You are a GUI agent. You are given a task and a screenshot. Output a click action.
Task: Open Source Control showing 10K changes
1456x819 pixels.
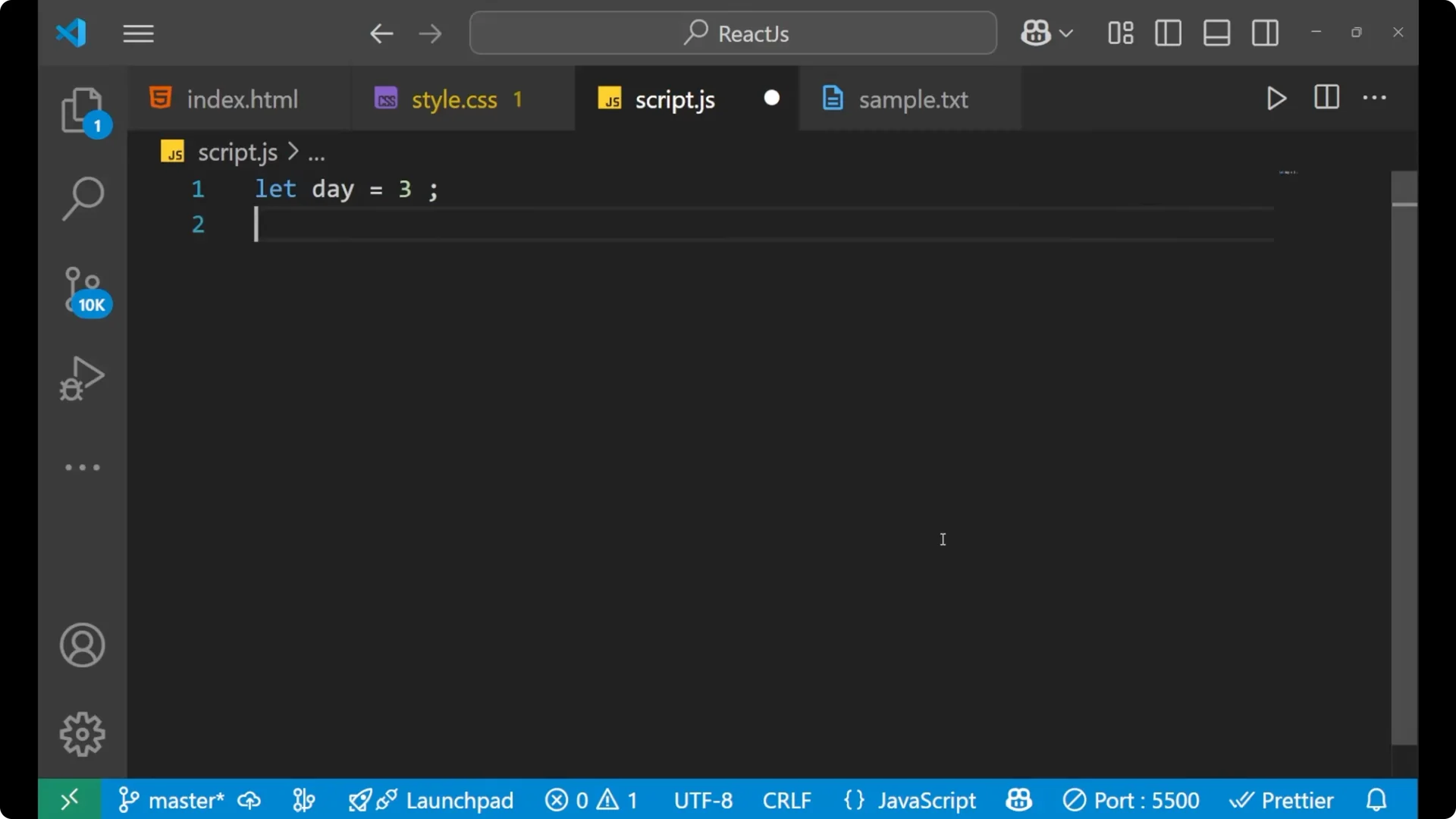pyautogui.click(x=83, y=290)
